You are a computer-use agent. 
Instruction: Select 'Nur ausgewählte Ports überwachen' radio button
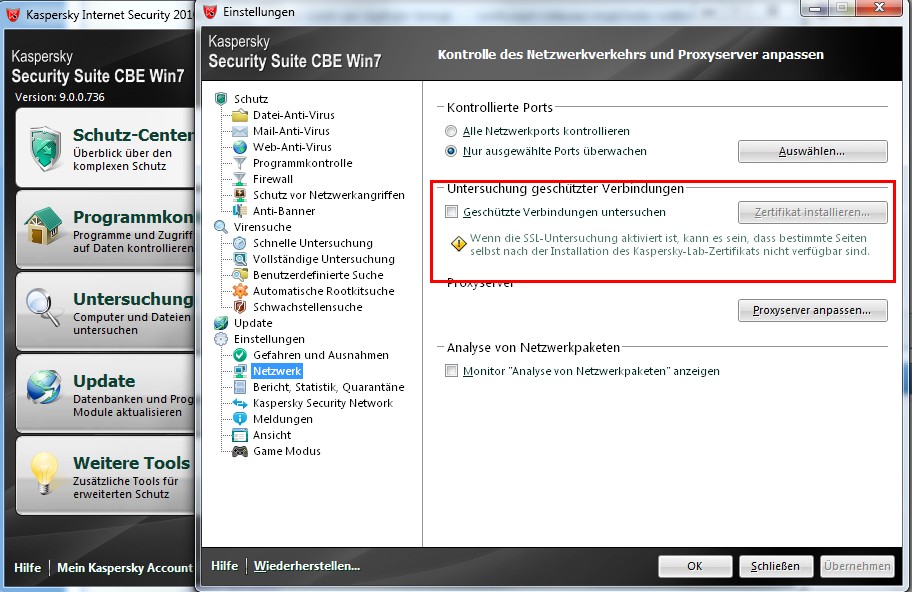coord(451,151)
